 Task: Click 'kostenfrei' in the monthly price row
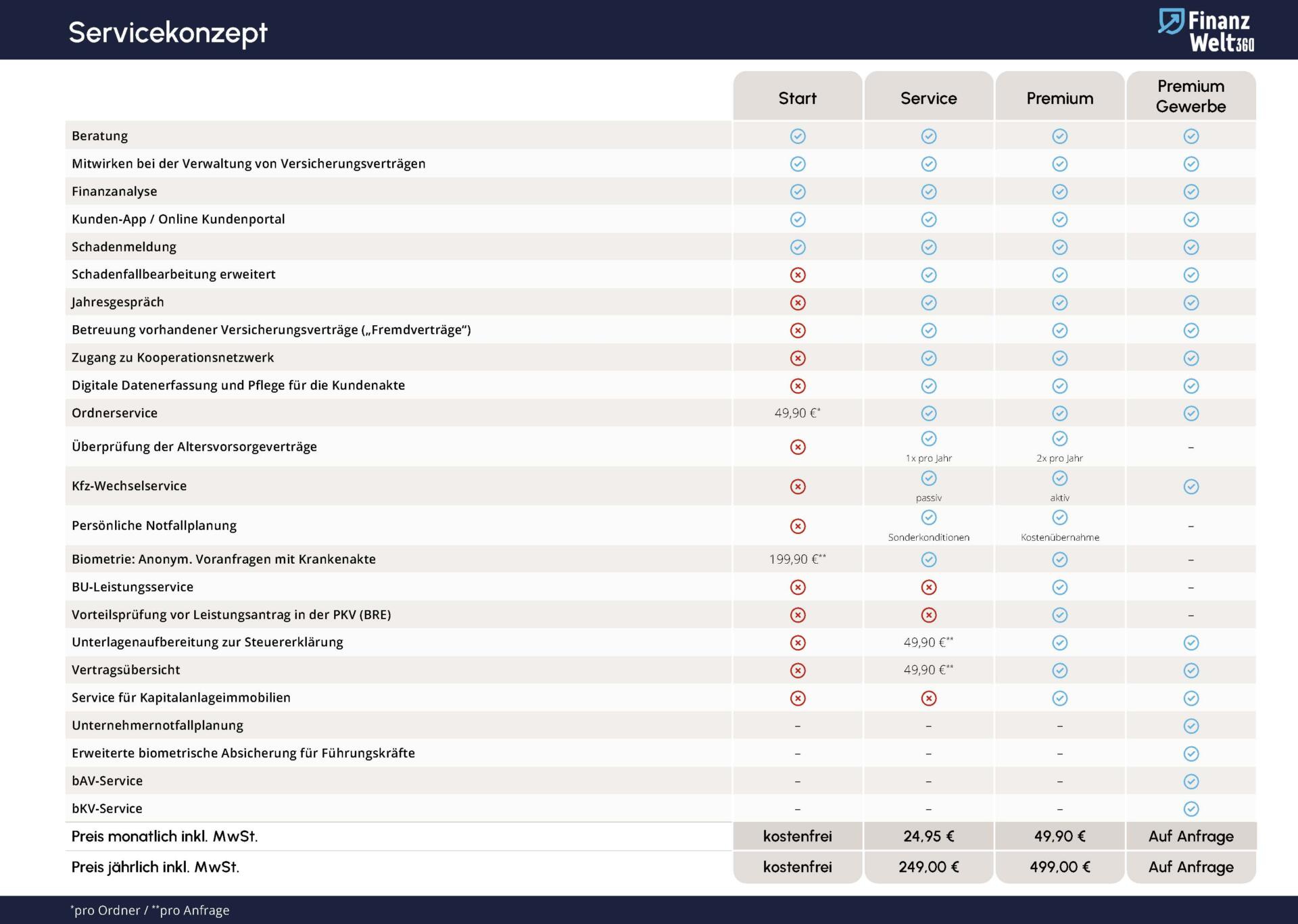[x=798, y=836]
